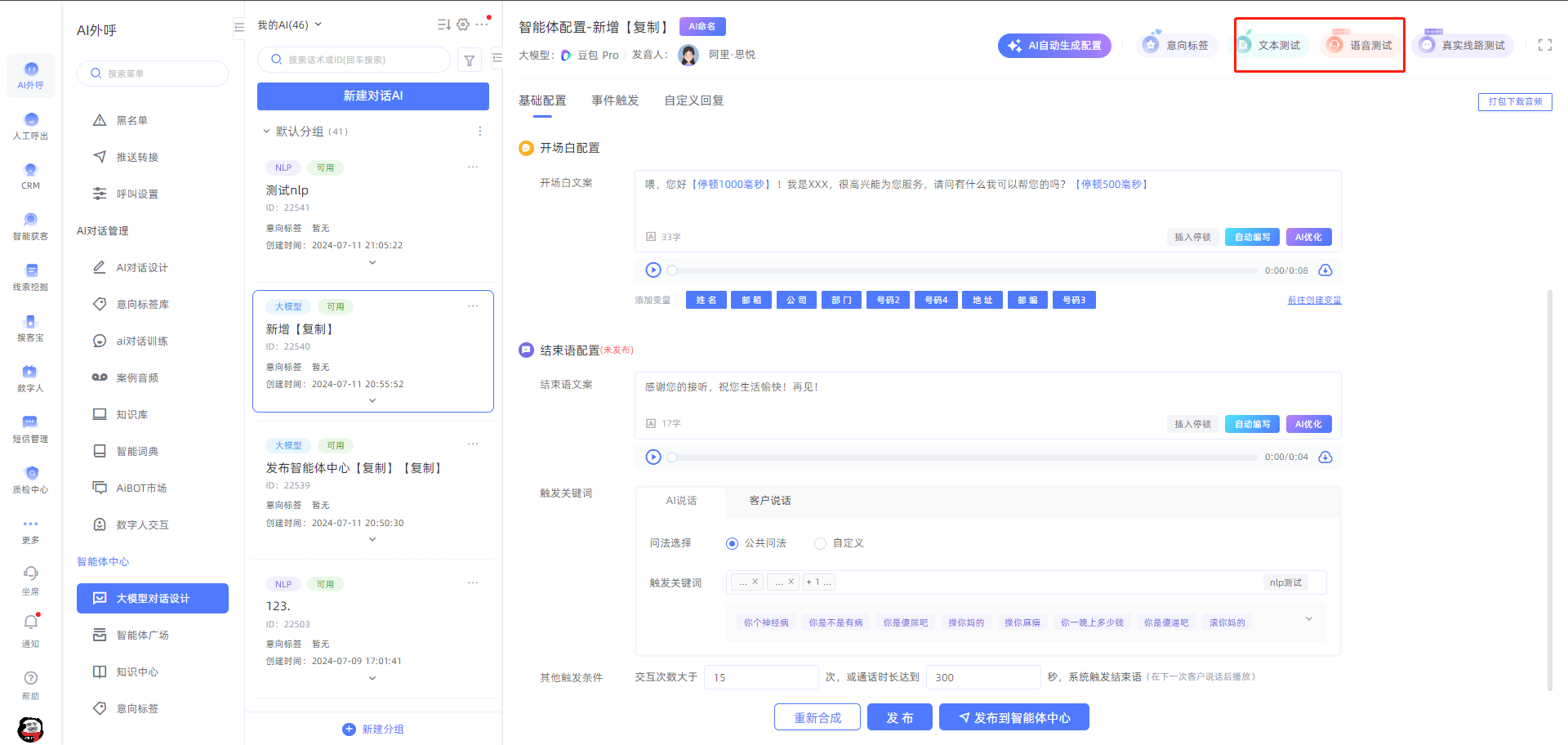Image resolution: width=1568 pixels, height=745 pixels.
Task: Click the 发布到智能体中心 button
Action: coord(1013,717)
